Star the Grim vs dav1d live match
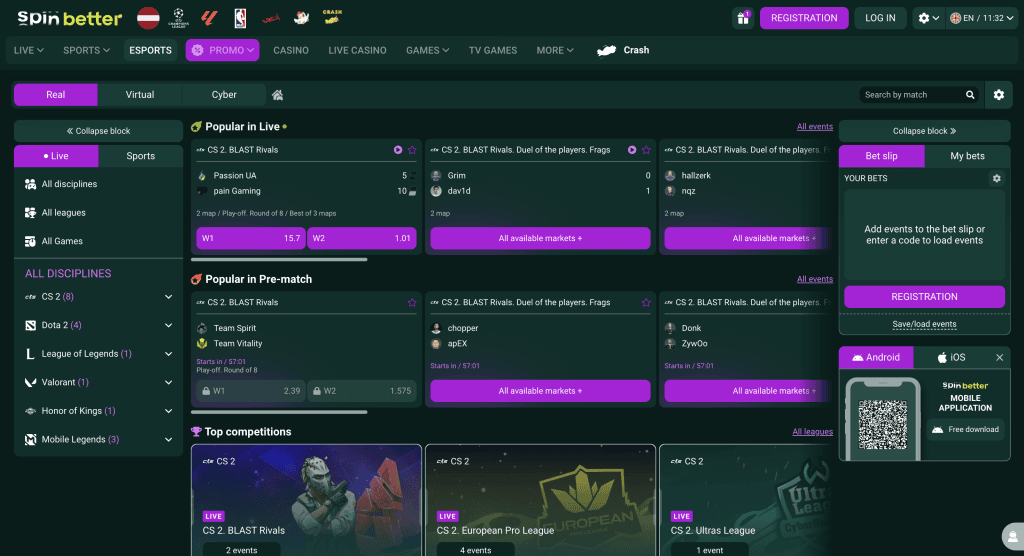Screen dimensions: 1024x556 646,150
